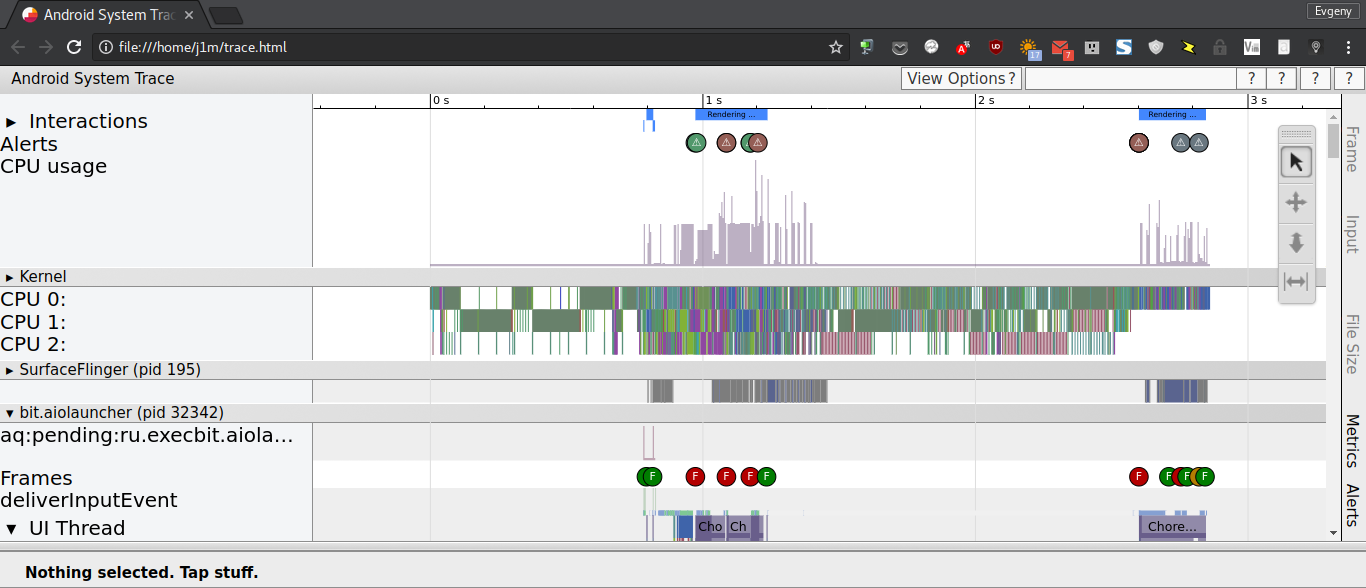1366x588 pixels.
Task: Open the File Size side tab
Action: click(1352, 345)
